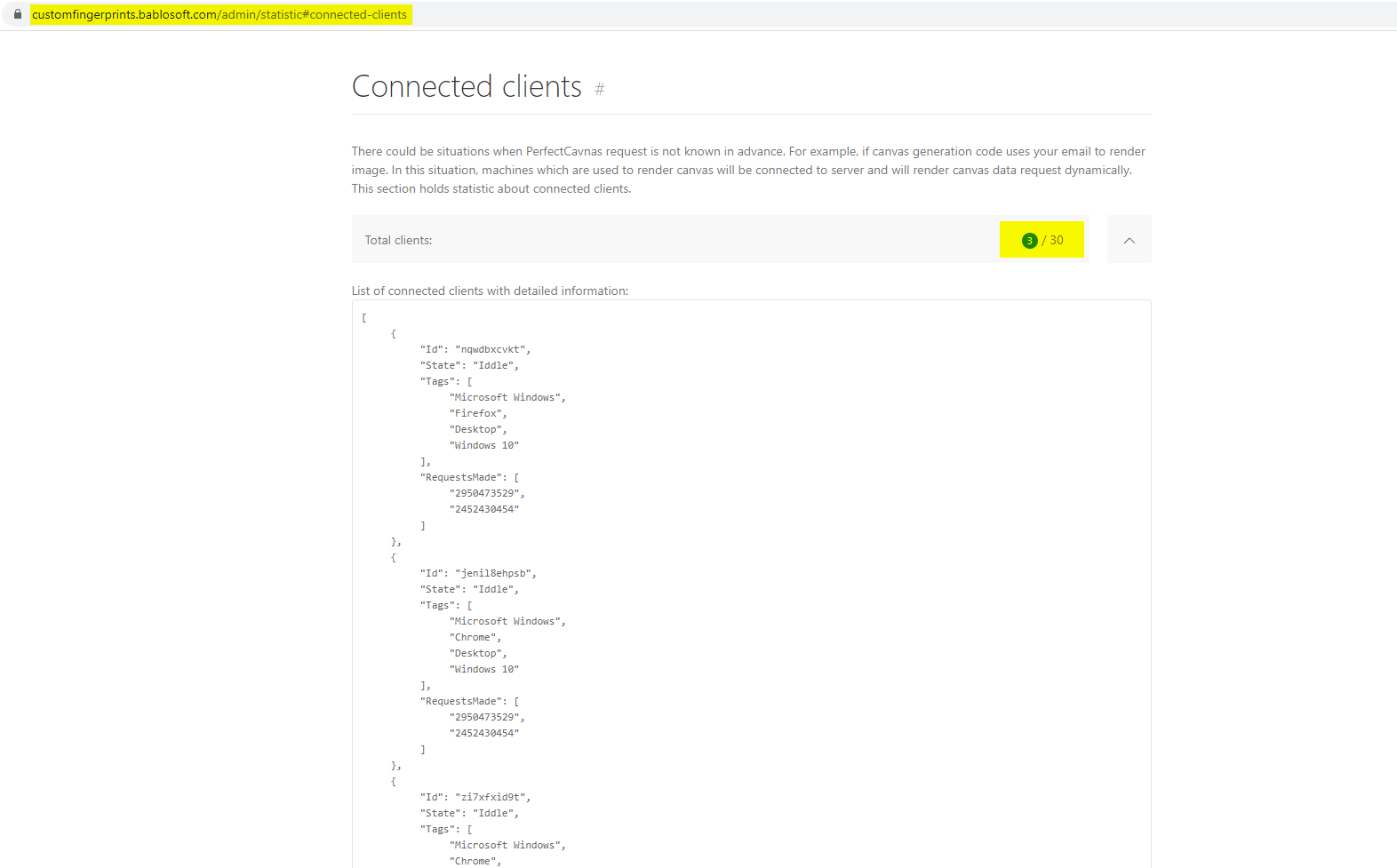Focus the customfingerprints.bablosoft.com URL bar
The width and height of the screenshot is (1397, 868).
220,14
